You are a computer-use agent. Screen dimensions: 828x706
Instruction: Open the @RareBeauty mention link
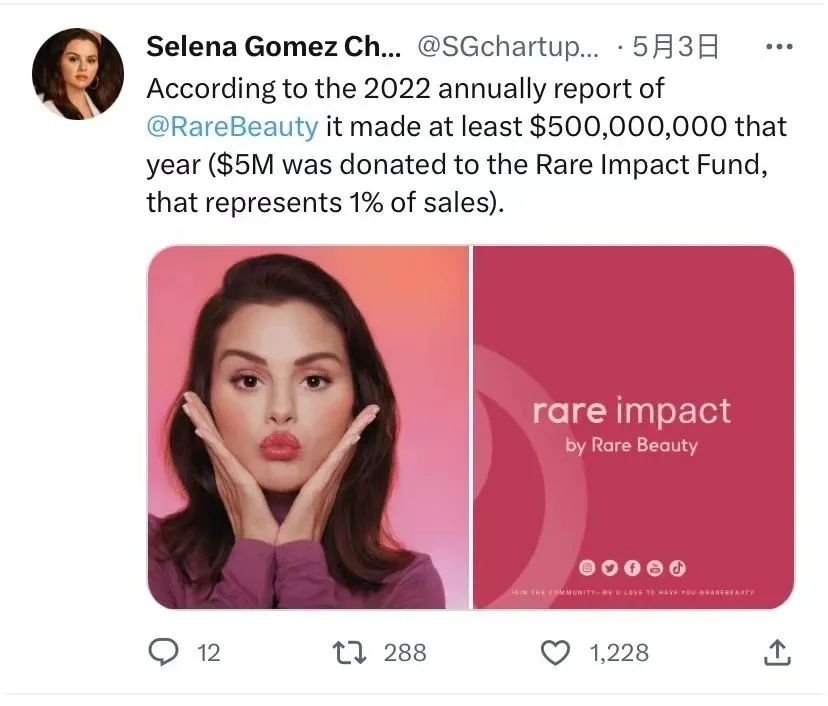tap(232, 127)
